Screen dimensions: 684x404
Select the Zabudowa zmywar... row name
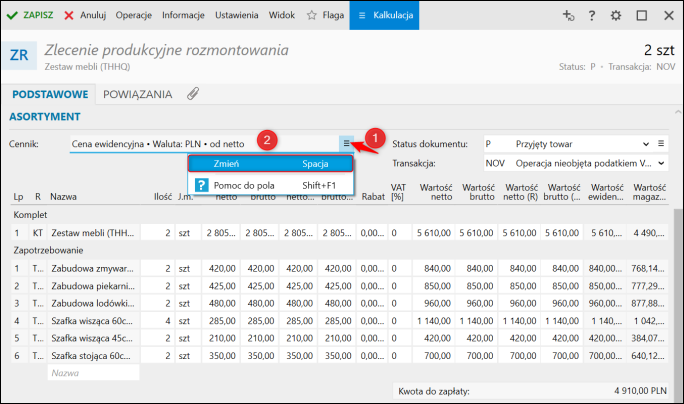(x=93, y=268)
